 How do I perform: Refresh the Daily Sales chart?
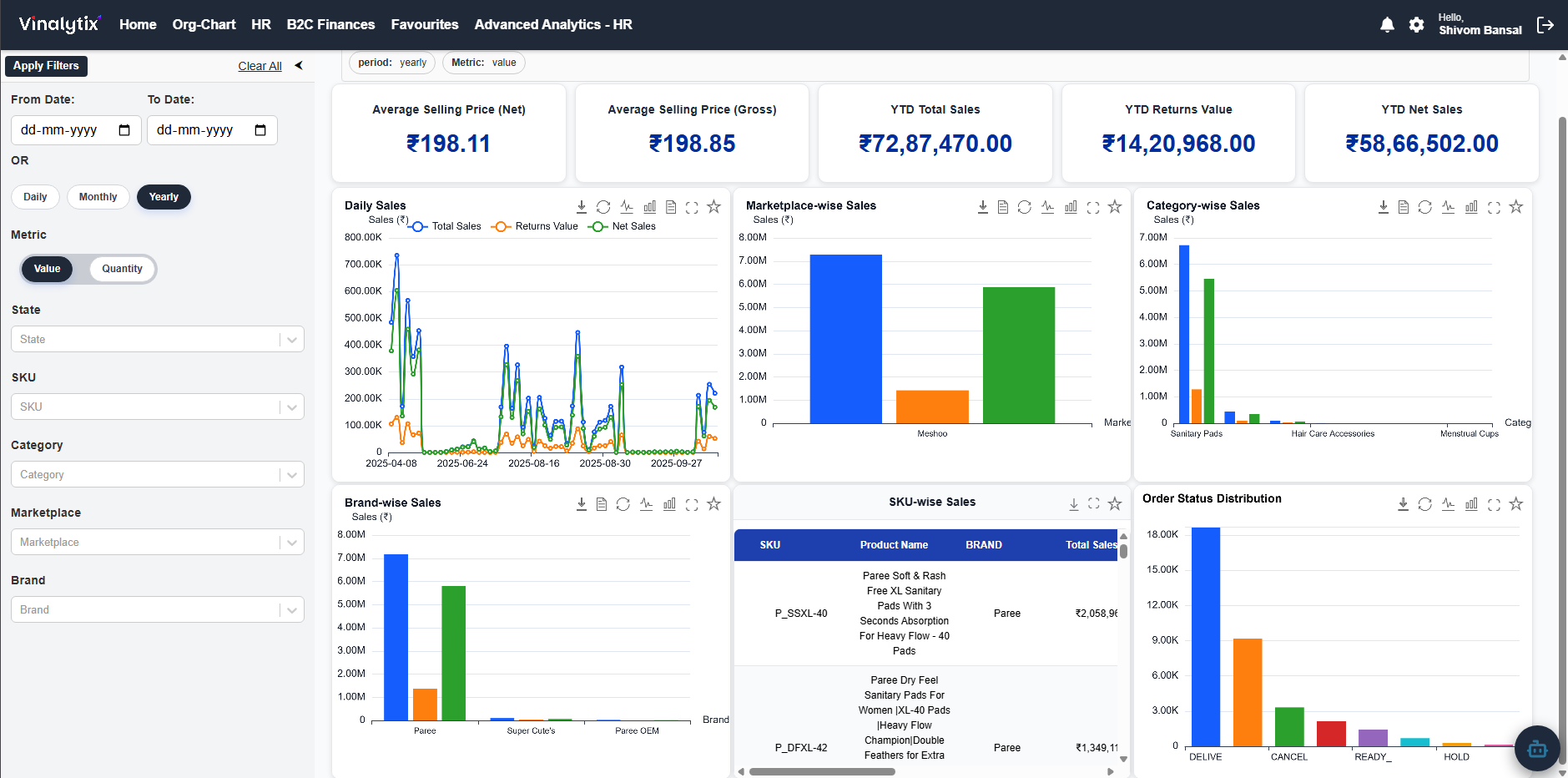(x=603, y=207)
